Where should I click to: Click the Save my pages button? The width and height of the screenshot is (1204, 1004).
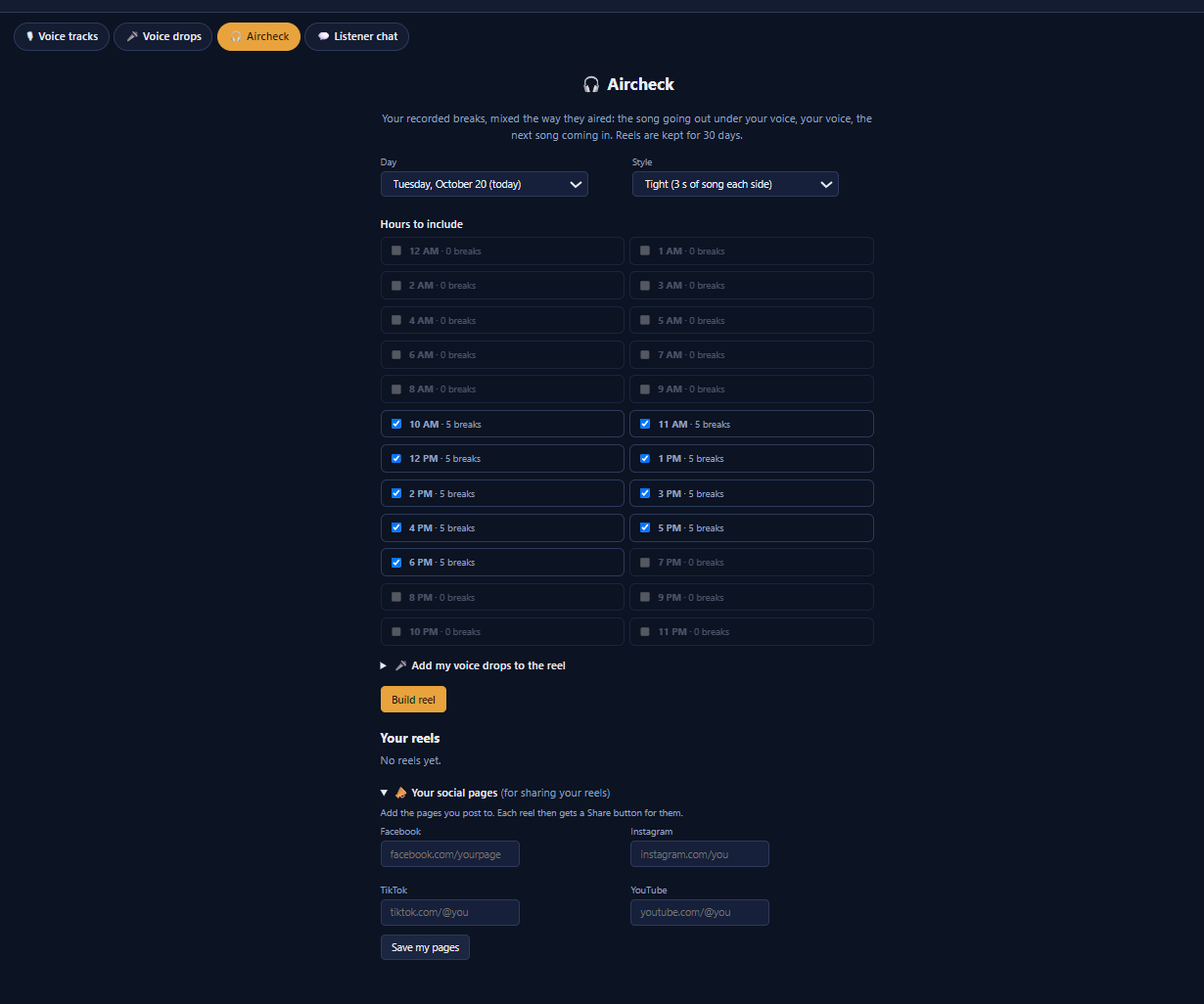425,947
